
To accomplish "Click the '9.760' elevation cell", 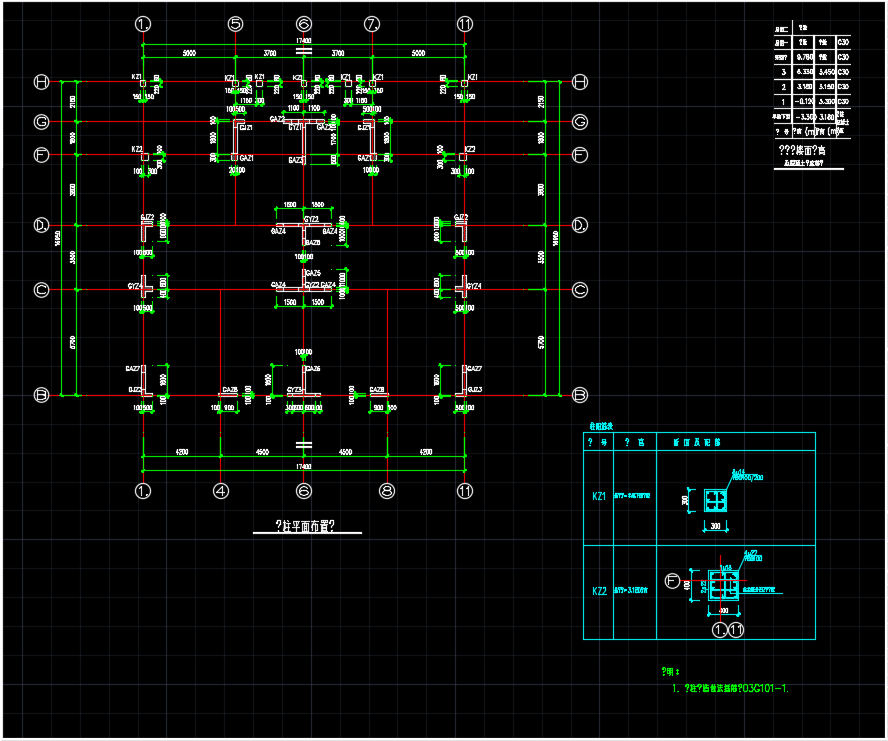I will pyautogui.click(x=805, y=57).
